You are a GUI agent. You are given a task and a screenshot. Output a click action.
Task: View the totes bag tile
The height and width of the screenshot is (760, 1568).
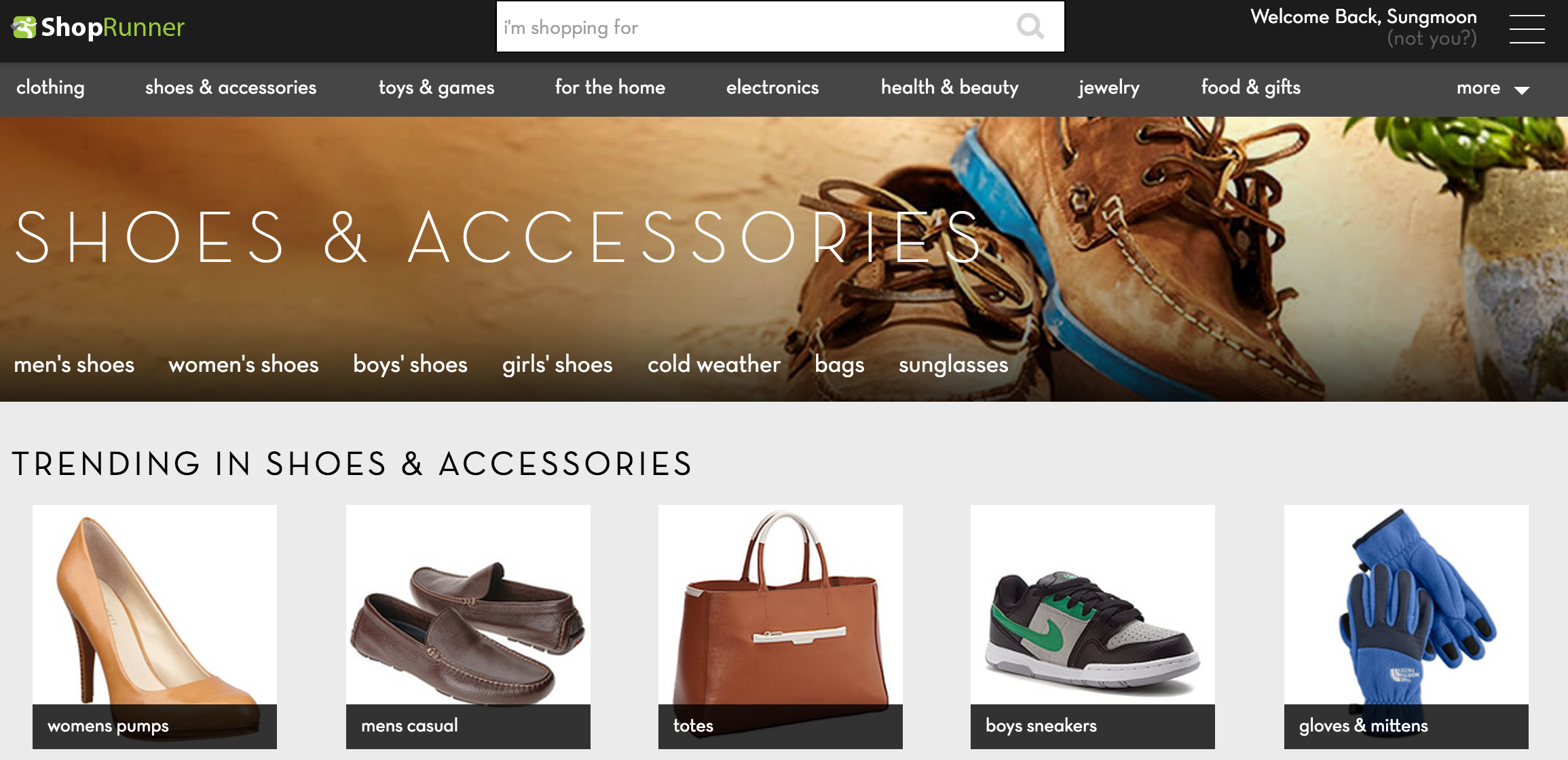point(781,626)
